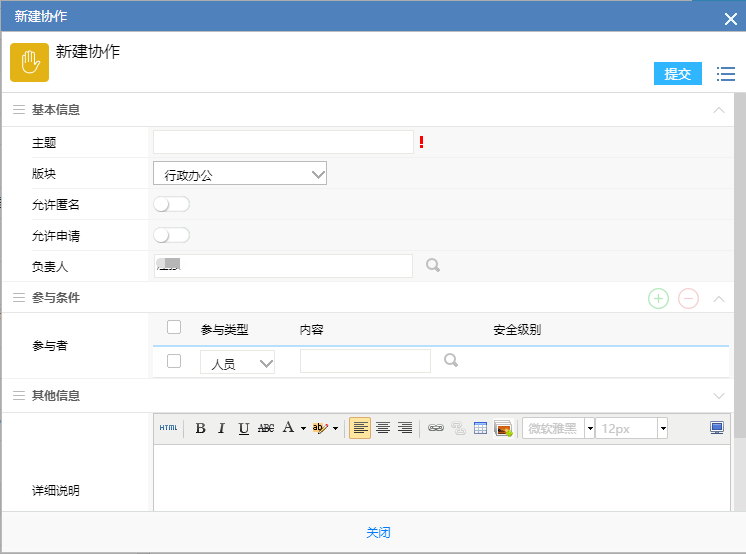Collapse the 基本信息 section
The height and width of the screenshot is (554, 746).
(718, 110)
